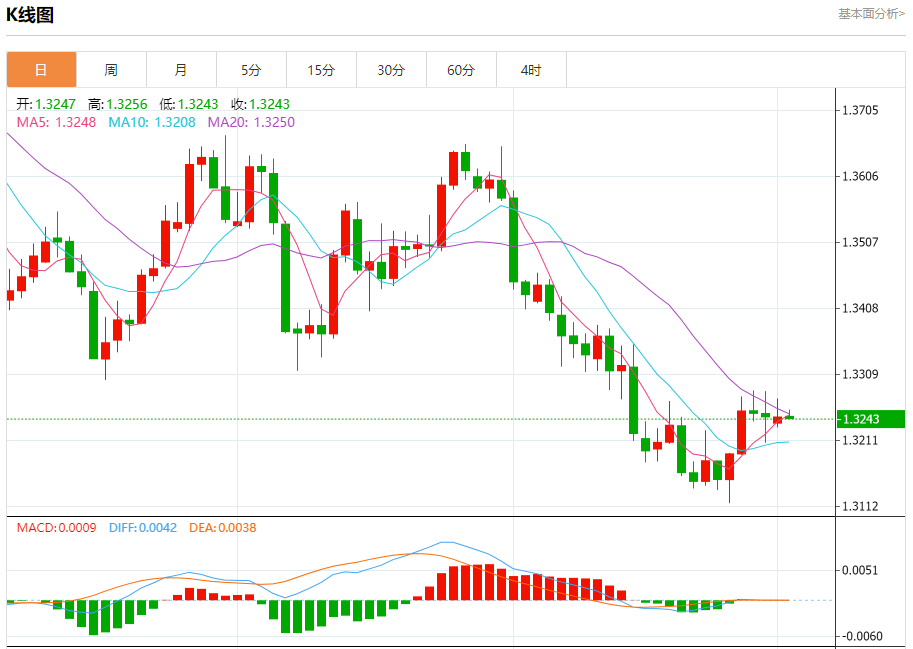
Task: Switch to the 月 monthly tab
Action: pyautogui.click(x=181, y=70)
